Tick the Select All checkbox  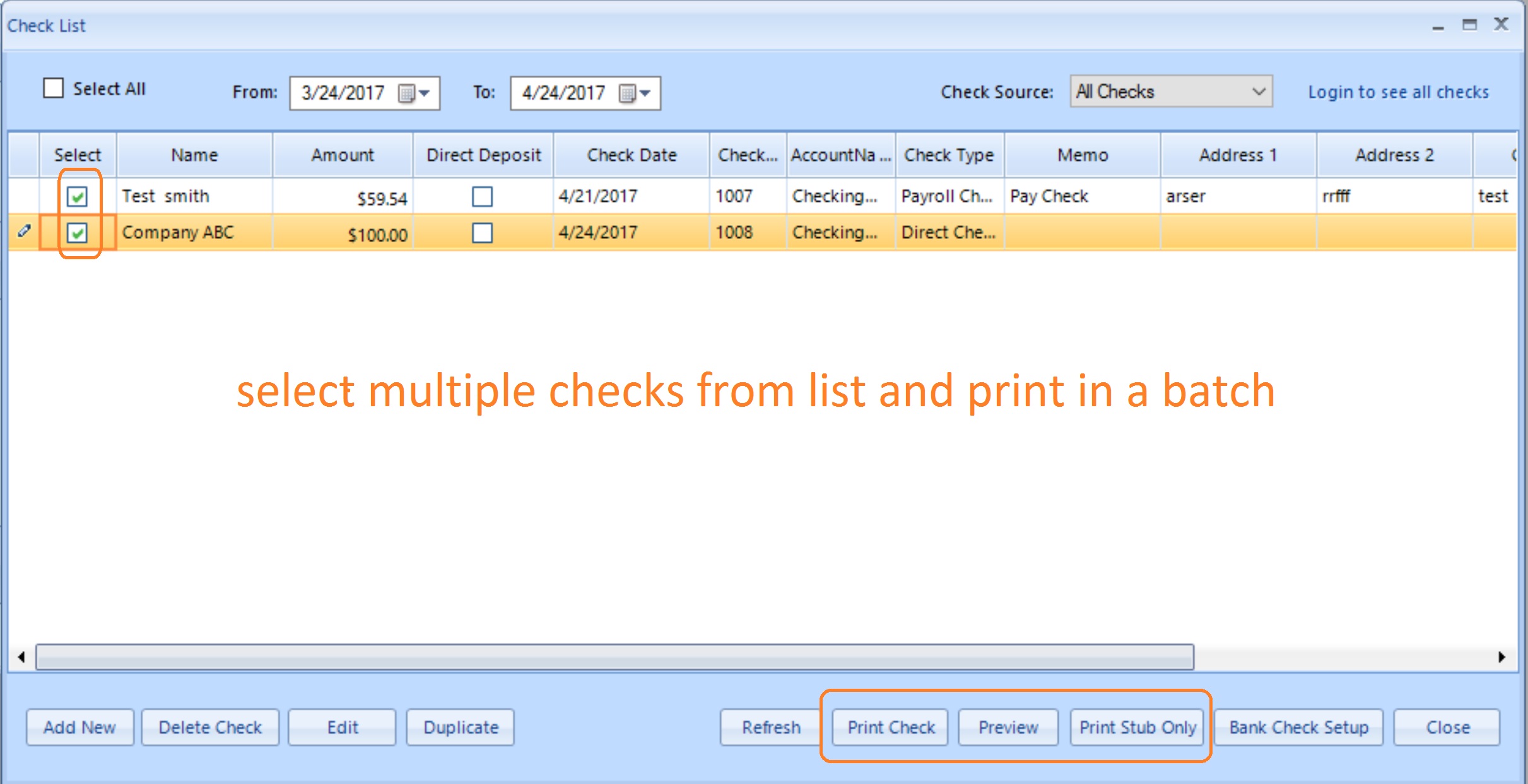click(54, 88)
